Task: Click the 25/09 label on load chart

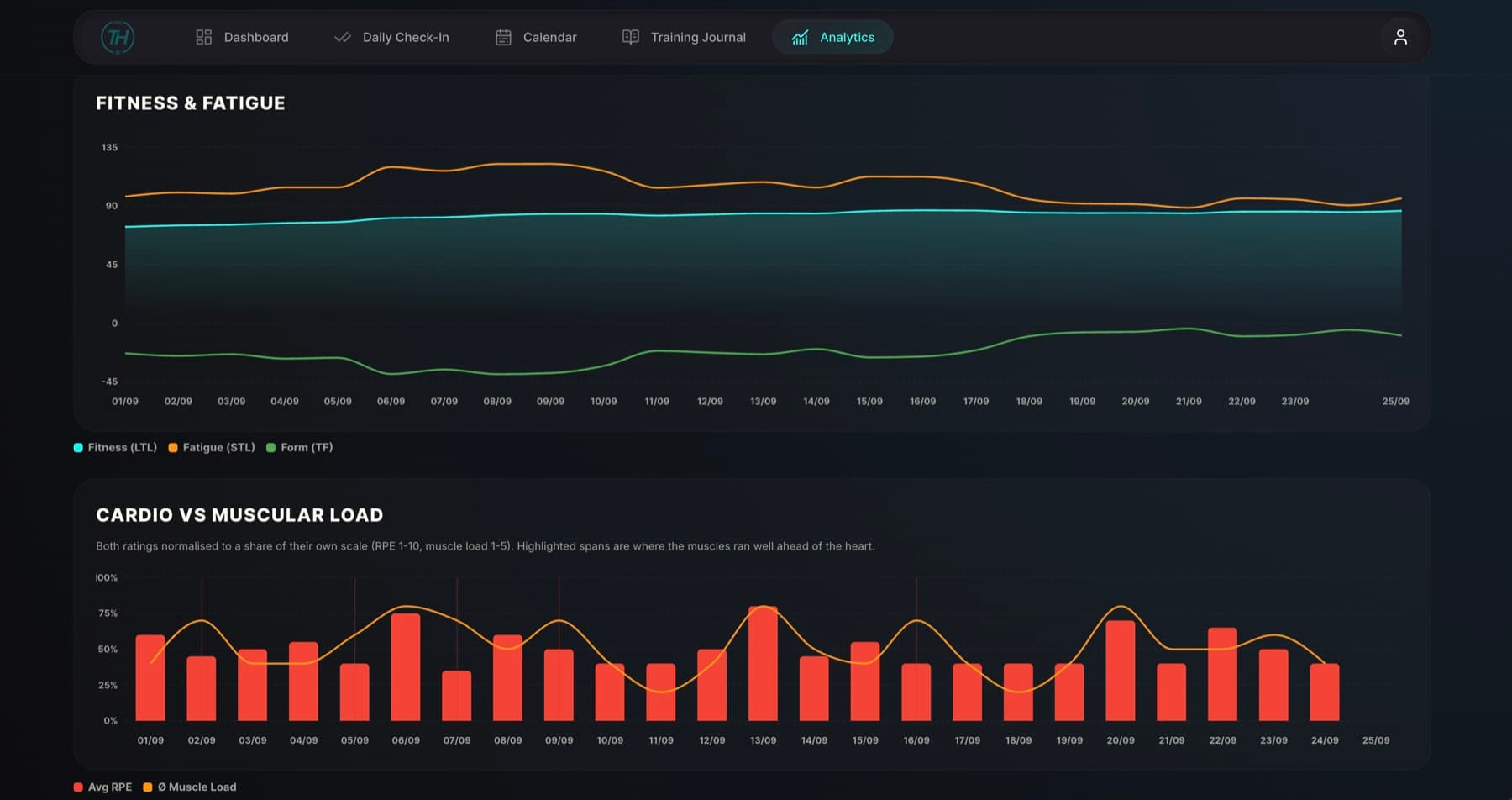Action: pos(1376,740)
